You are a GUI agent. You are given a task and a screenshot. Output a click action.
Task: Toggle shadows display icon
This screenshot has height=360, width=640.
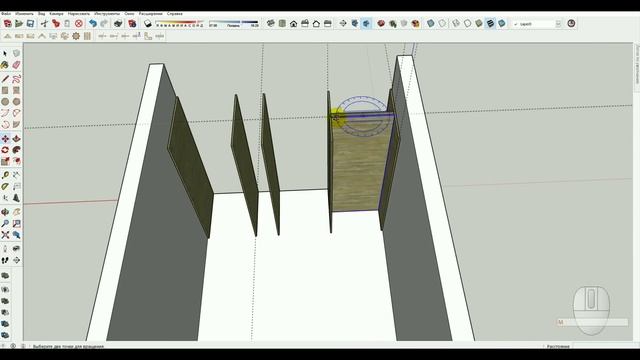[148, 24]
